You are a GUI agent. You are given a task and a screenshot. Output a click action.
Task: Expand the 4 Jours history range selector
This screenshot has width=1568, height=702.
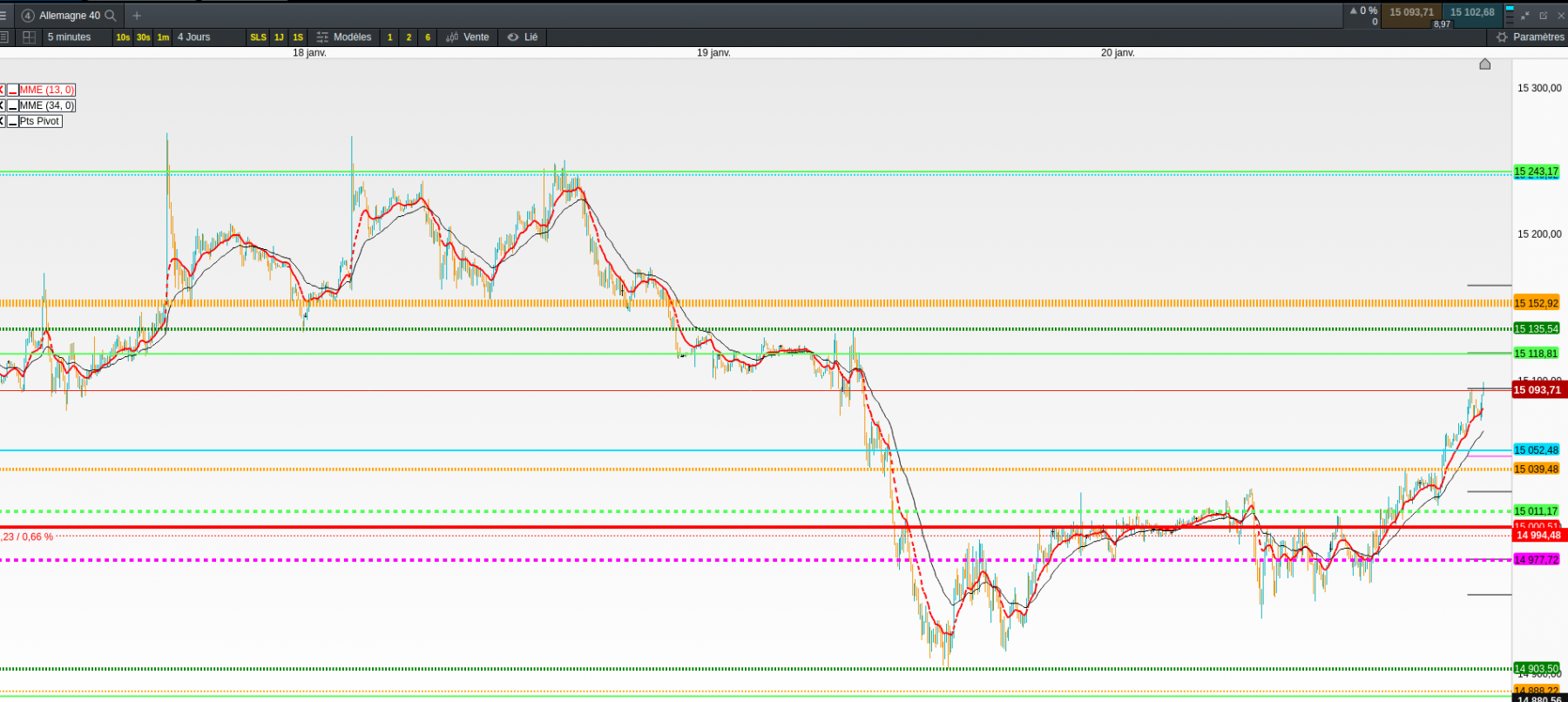(x=194, y=37)
